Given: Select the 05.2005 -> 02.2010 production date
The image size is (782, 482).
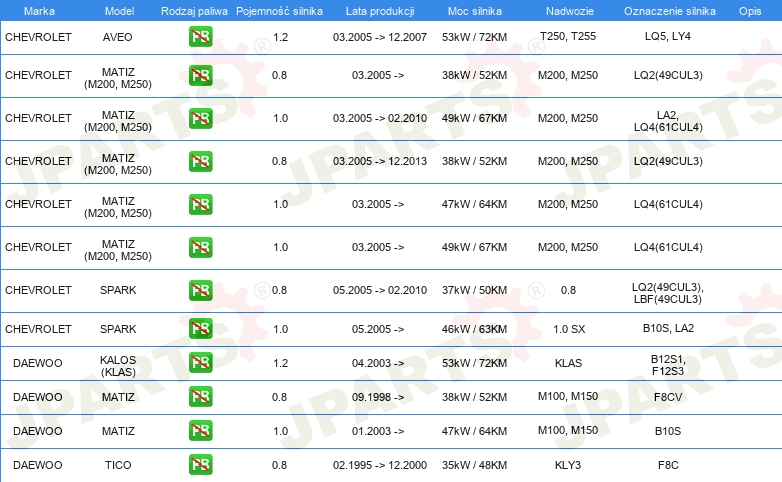Looking at the screenshot, I should coord(380,290).
